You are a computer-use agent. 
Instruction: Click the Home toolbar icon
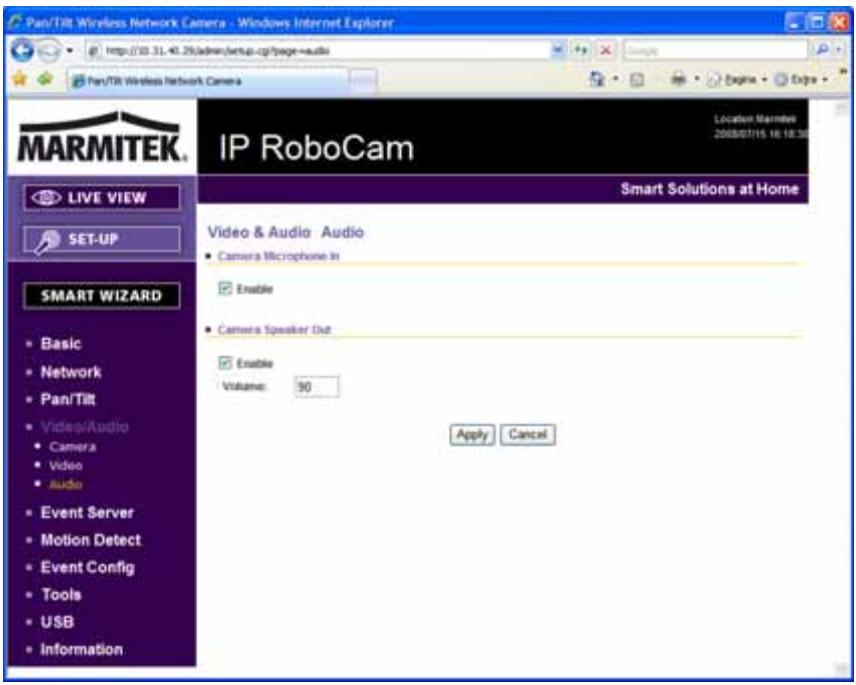coord(597,80)
